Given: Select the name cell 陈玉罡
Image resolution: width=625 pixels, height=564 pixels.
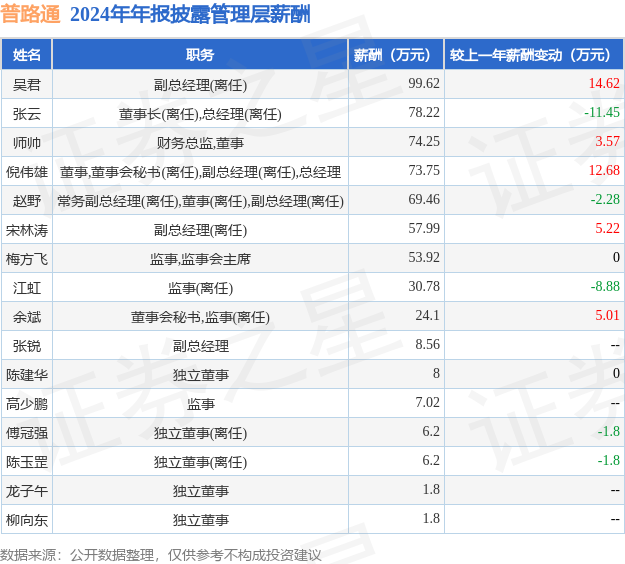Looking at the screenshot, I should 27,462.
